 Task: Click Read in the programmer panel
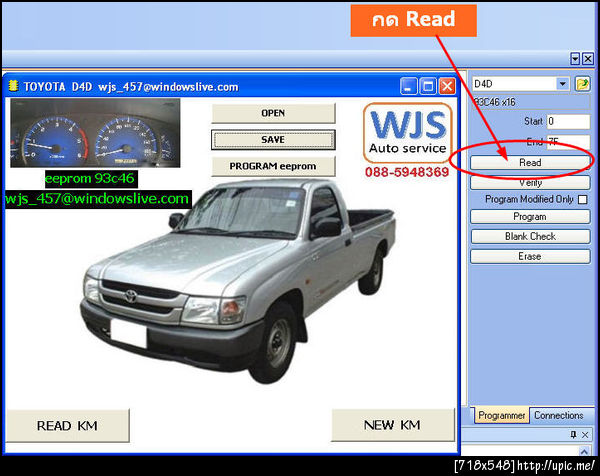pyautogui.click(x=530, y=163)
